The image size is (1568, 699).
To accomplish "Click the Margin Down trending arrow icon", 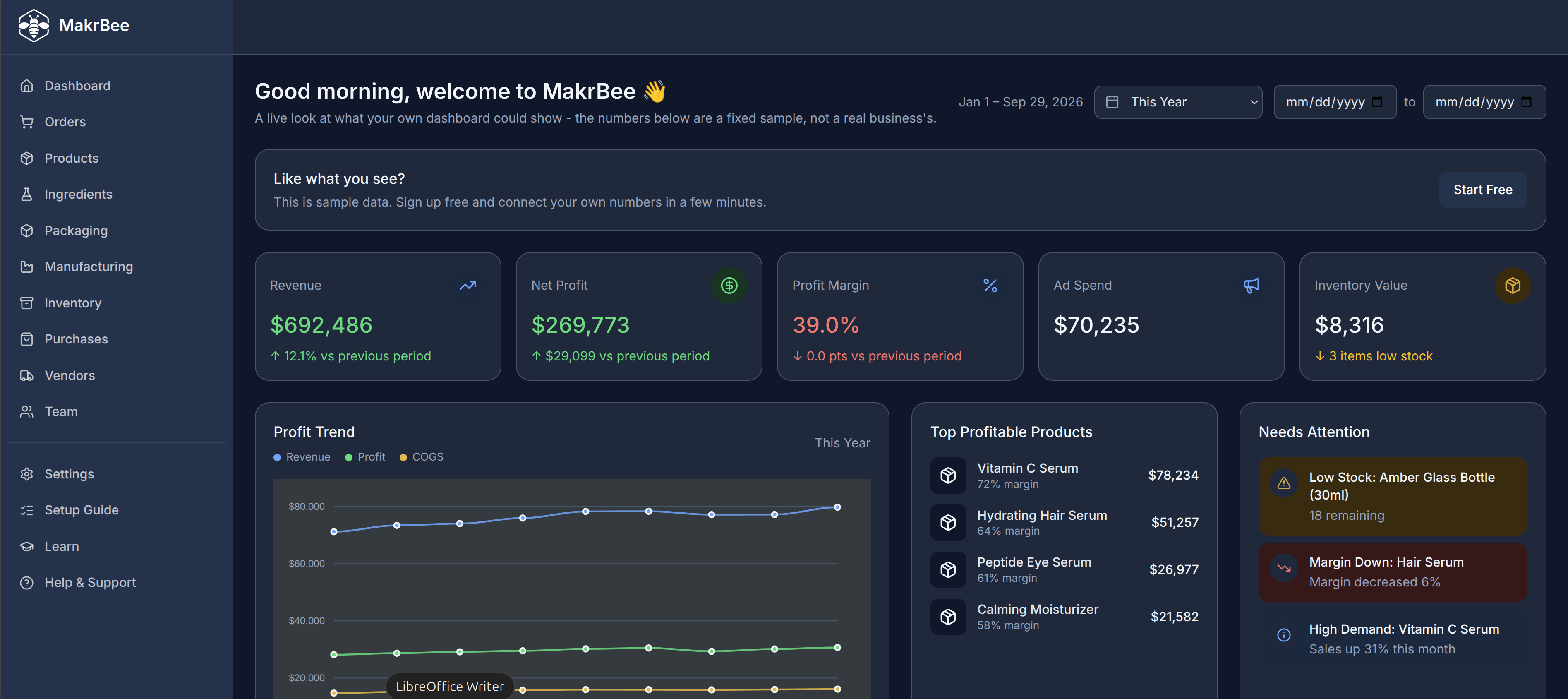I will click(1284, 568).
